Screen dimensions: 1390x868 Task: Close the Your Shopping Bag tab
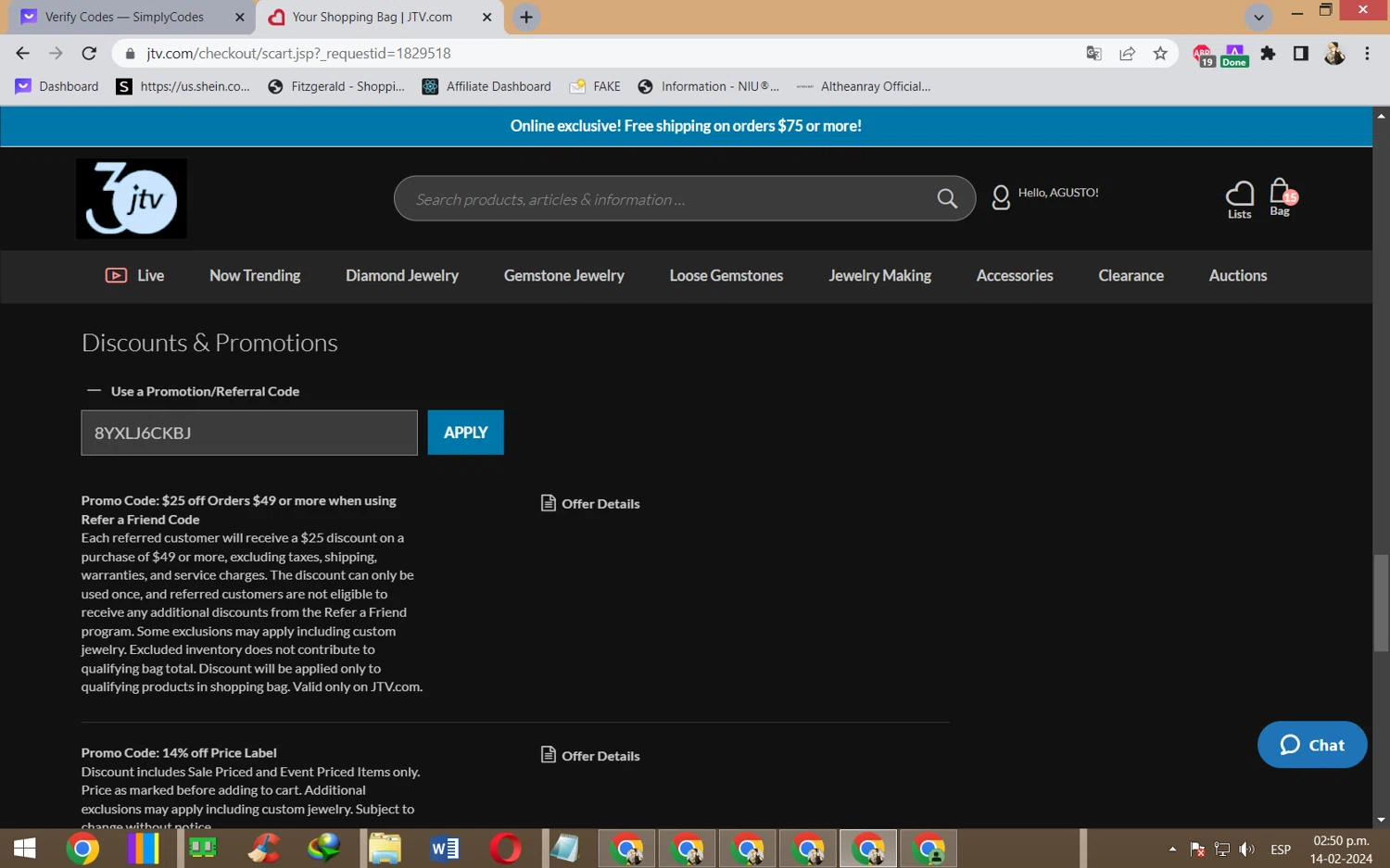(x=487, y=17)
